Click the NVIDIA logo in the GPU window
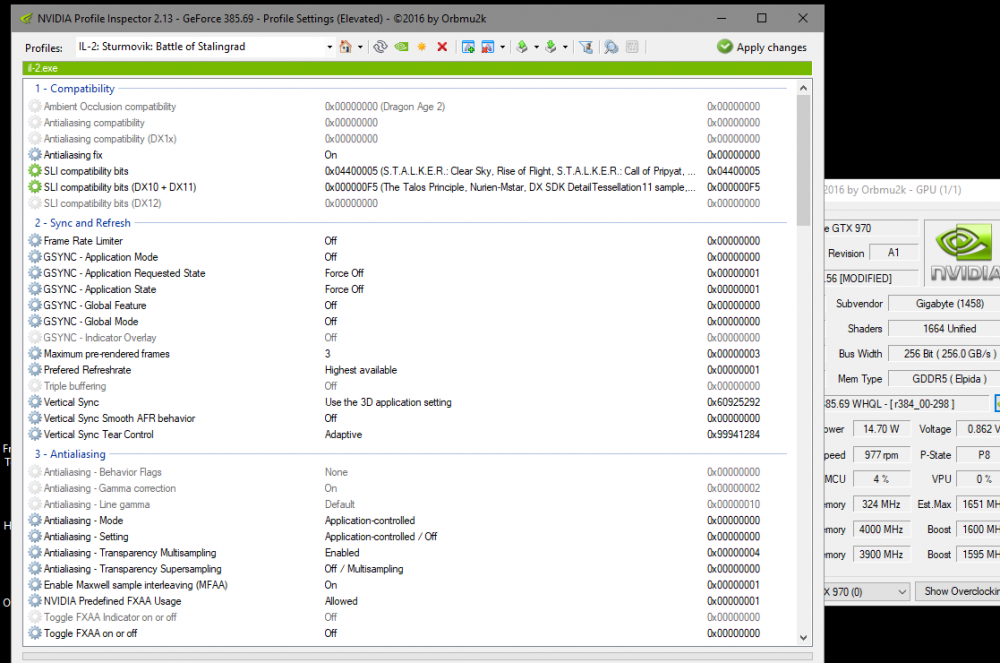1000x663 pixels. 964,254
